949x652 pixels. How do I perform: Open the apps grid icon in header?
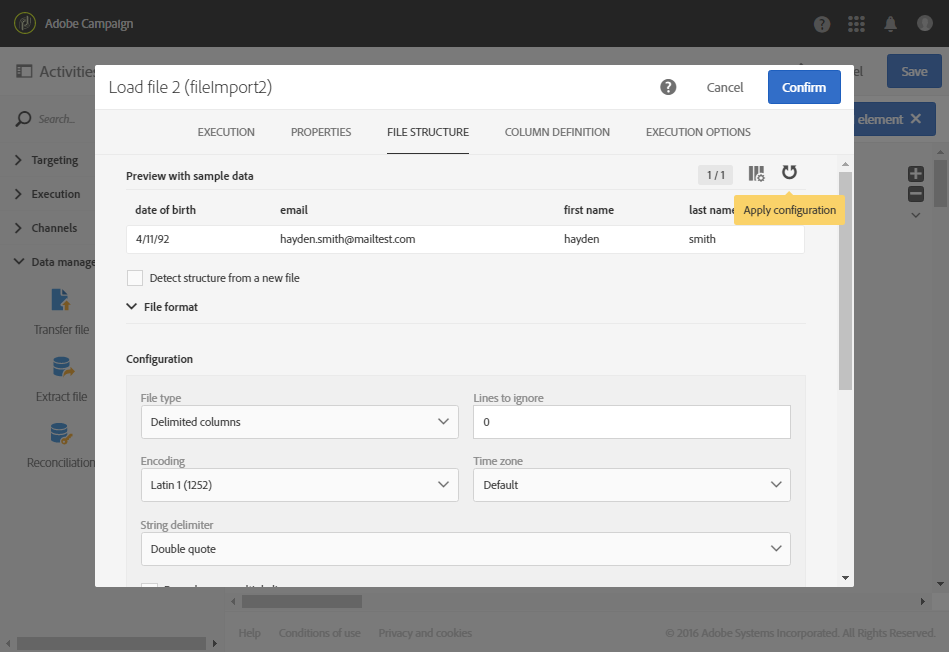(x=856, y=24)
